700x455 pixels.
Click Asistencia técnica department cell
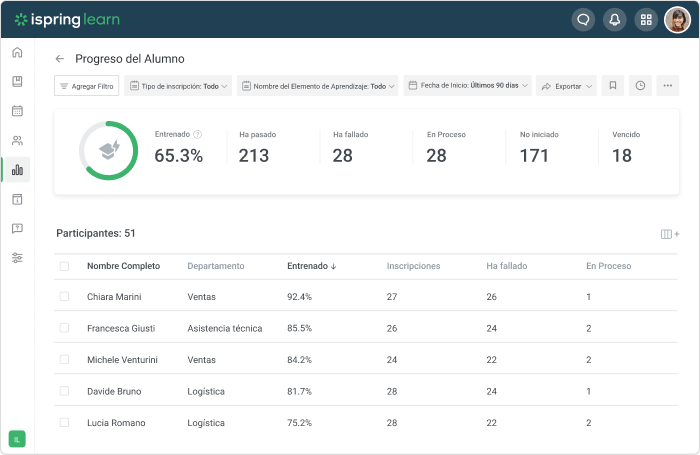tap(225, 329)
